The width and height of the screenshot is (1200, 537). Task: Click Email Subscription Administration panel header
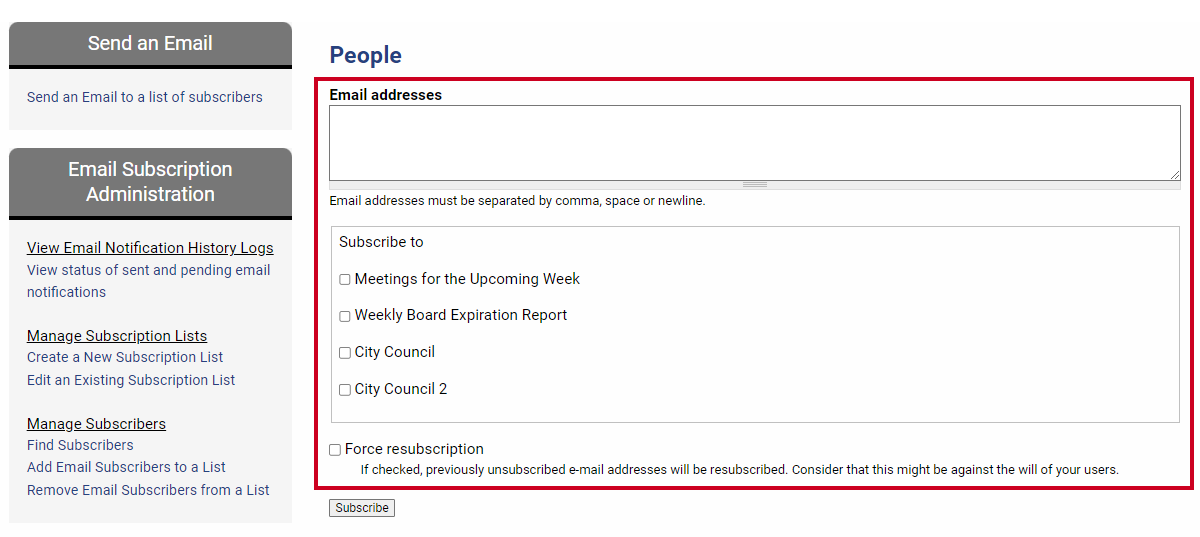[150, 182]
